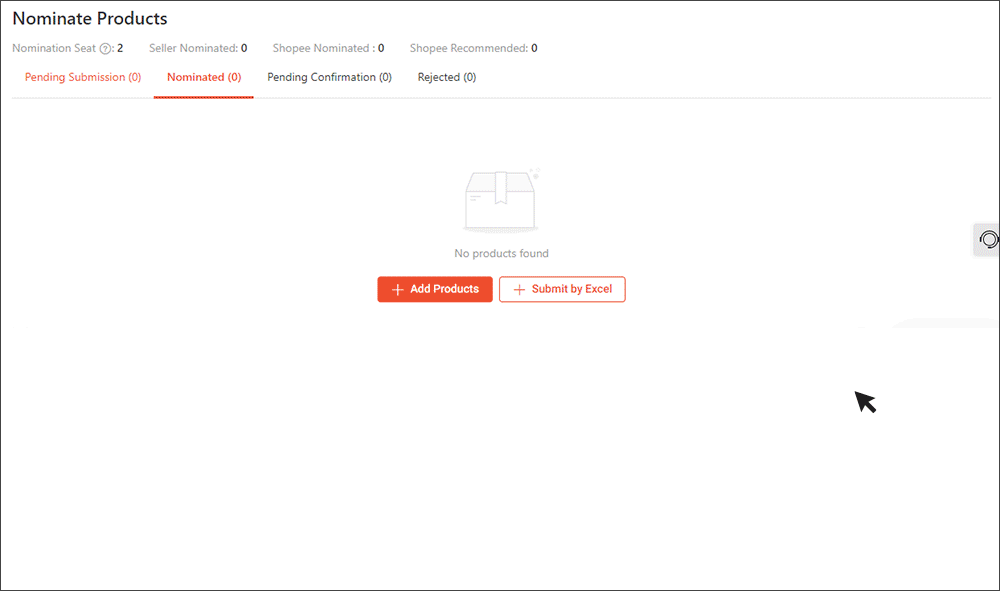Click the Shopee Nominated label
The width and height of the screenshot is (1000, 591).
click(322, 48)
